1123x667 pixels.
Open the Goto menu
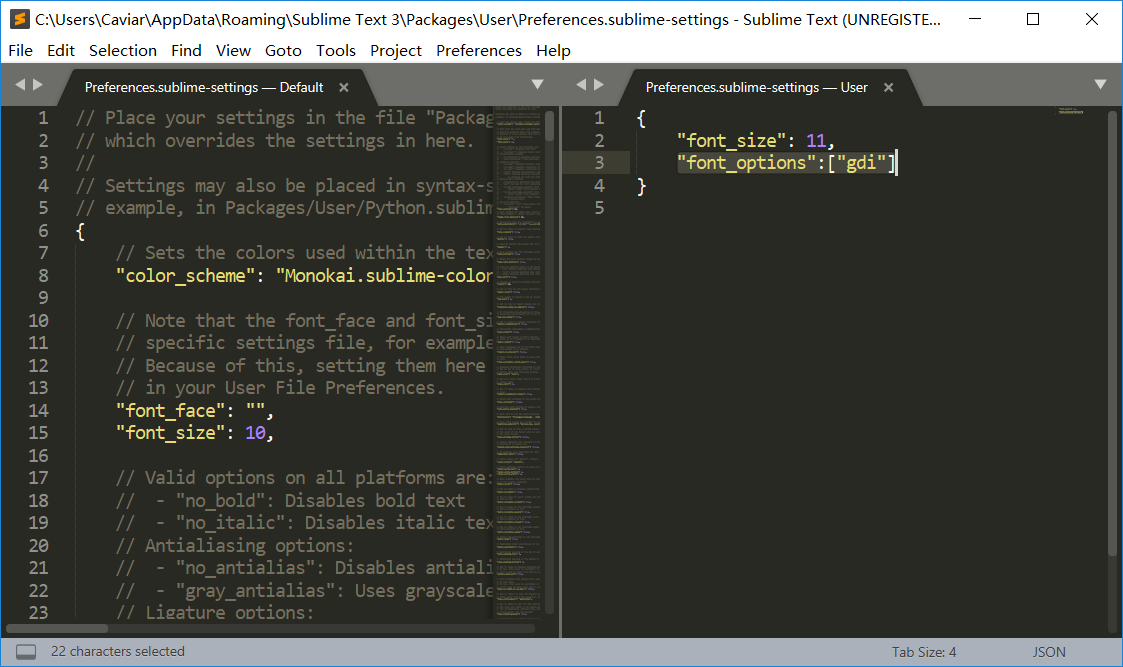(283, 51)
